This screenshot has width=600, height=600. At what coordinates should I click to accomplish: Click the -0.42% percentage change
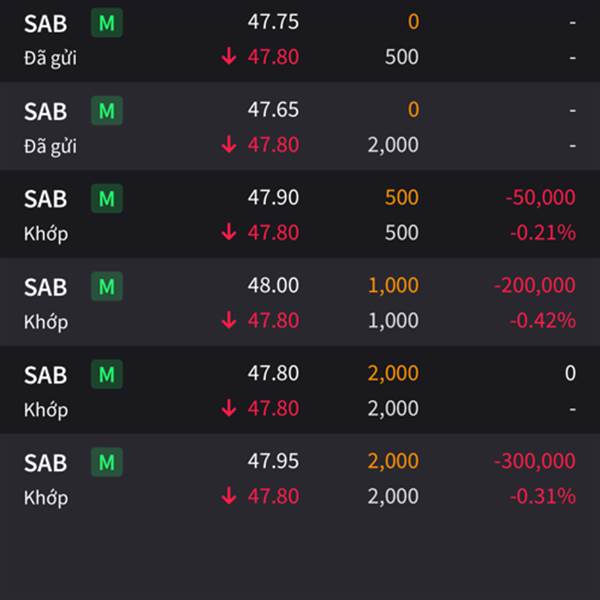tap(543, 321)
